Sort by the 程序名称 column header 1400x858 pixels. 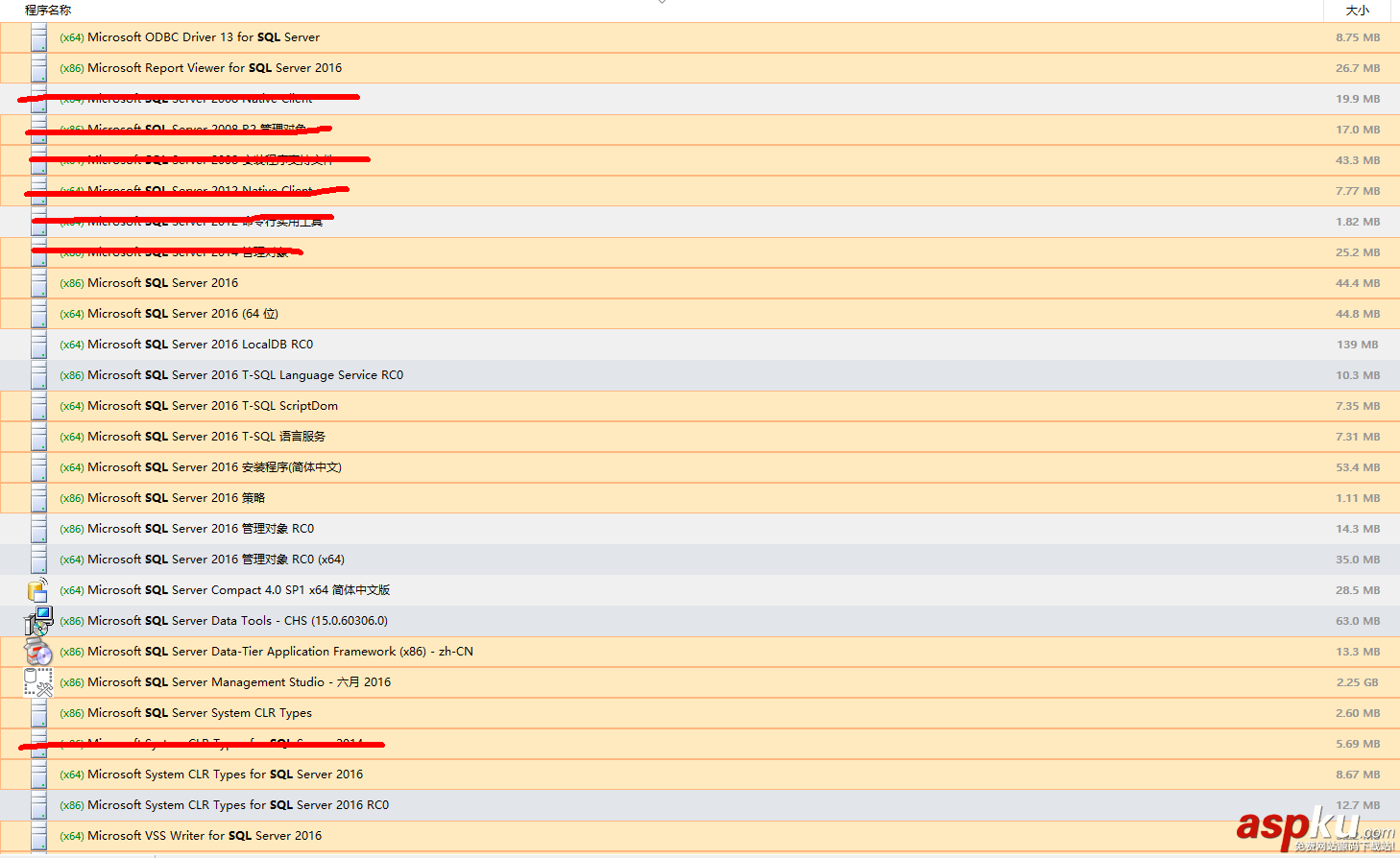pyautogui.click(x=48, y=10)
